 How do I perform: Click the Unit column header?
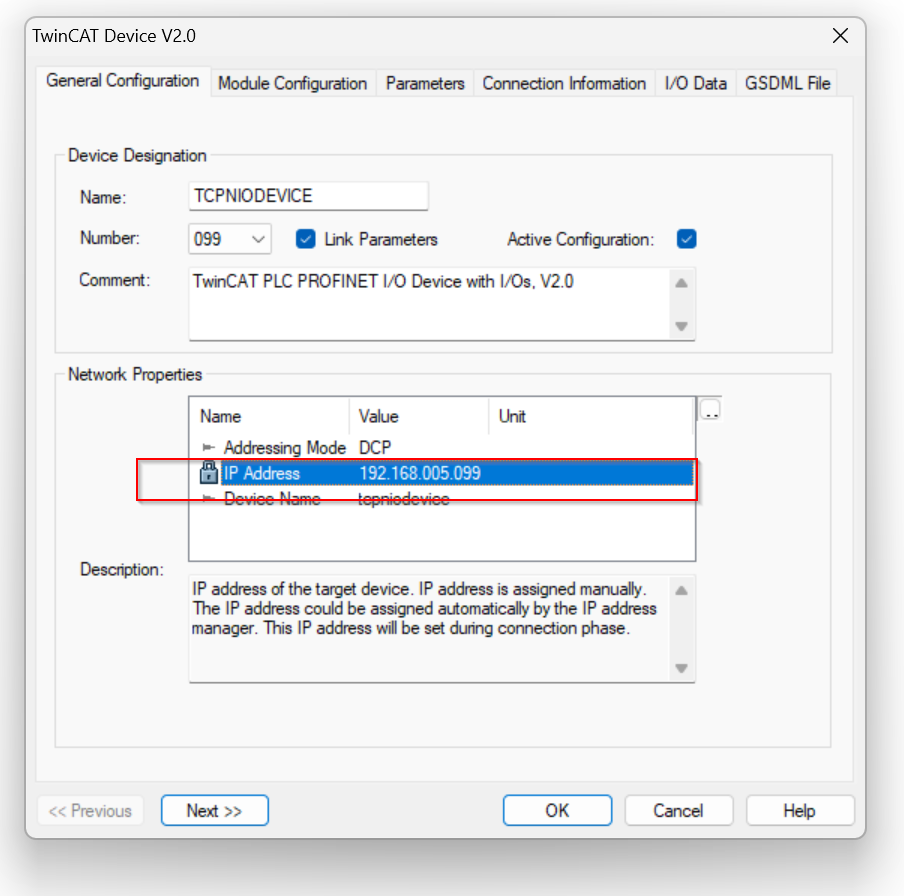591,416
